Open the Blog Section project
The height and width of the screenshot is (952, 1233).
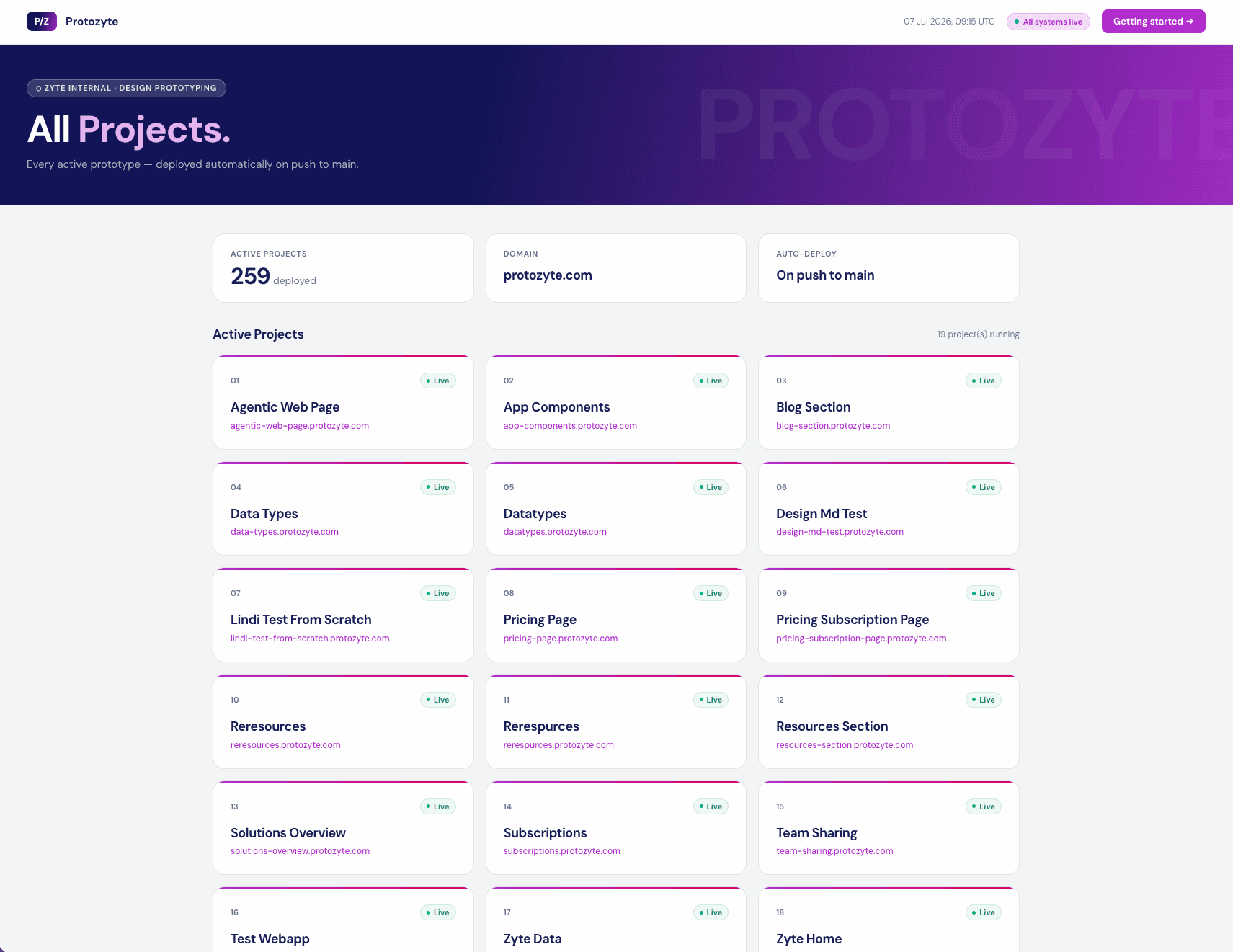(889, 402)
